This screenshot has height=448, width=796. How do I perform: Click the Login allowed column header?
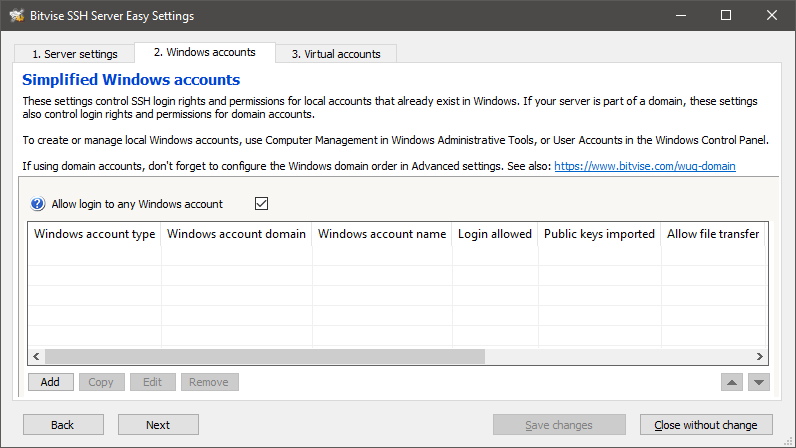[x=495, y=234]
